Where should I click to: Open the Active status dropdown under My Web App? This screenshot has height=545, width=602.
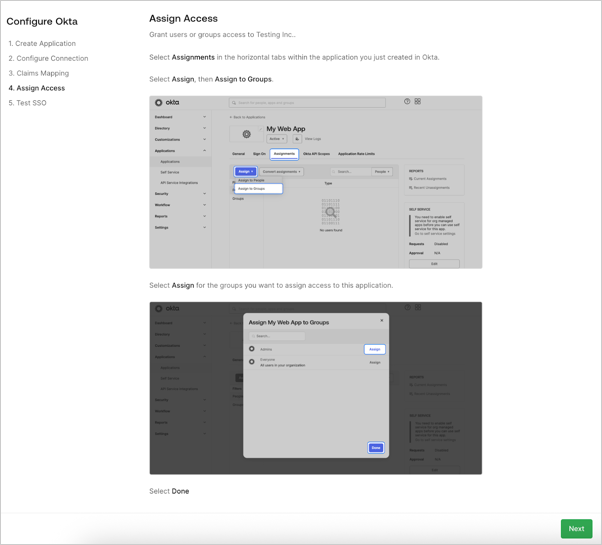click(276, 139)
